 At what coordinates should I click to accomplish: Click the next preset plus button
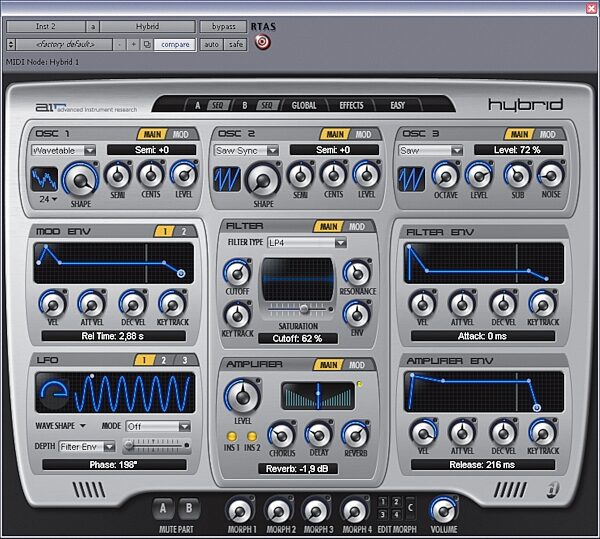pos(134,44)
